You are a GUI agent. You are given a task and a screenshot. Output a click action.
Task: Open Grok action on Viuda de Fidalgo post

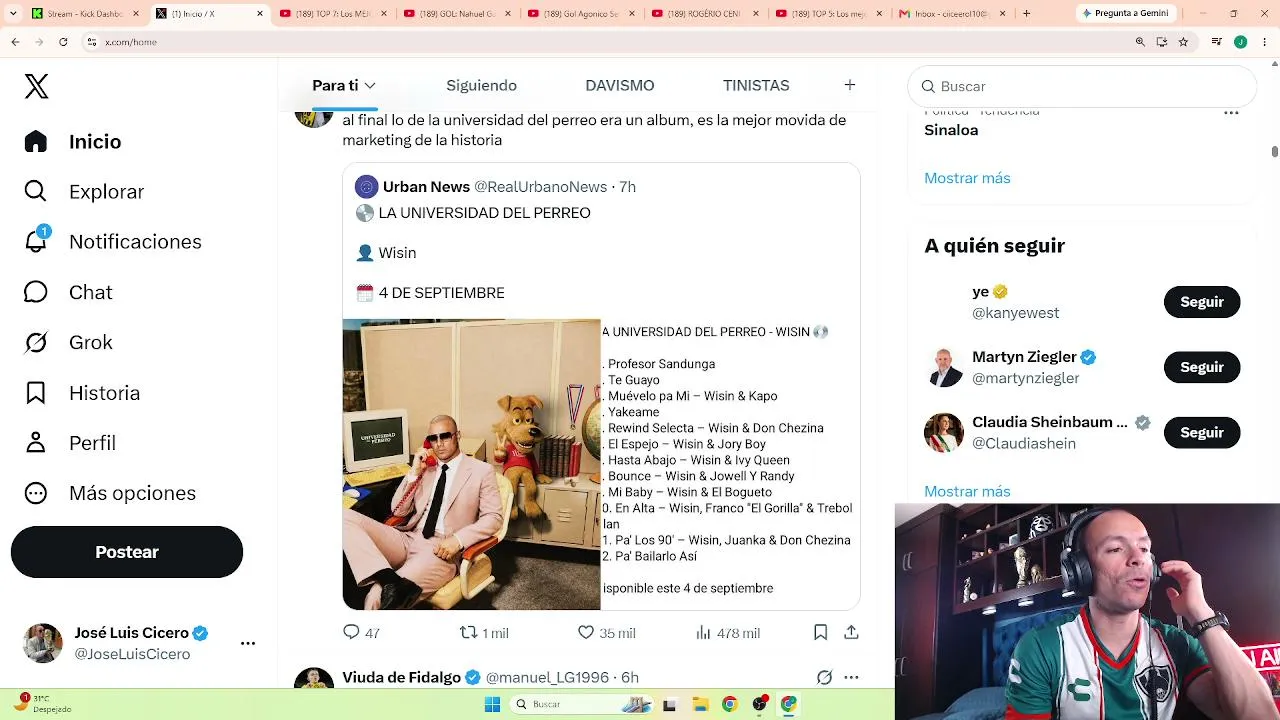pyautogui.click(x=824, y=678)
